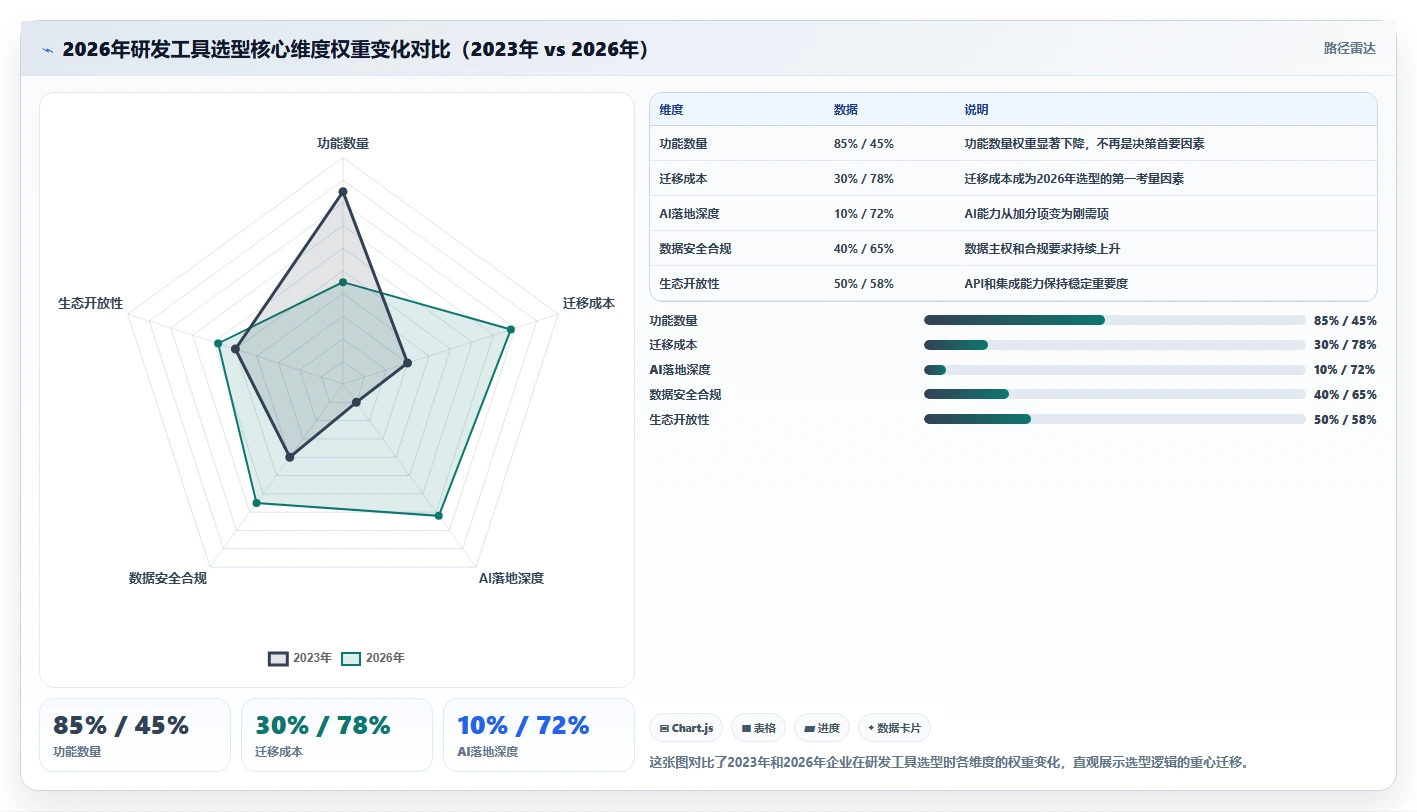The height and width of the screenshot is (812, 1417).
Task: Open the 10% / 72% AI落地深度 stat card
Action: coord(539,735)
